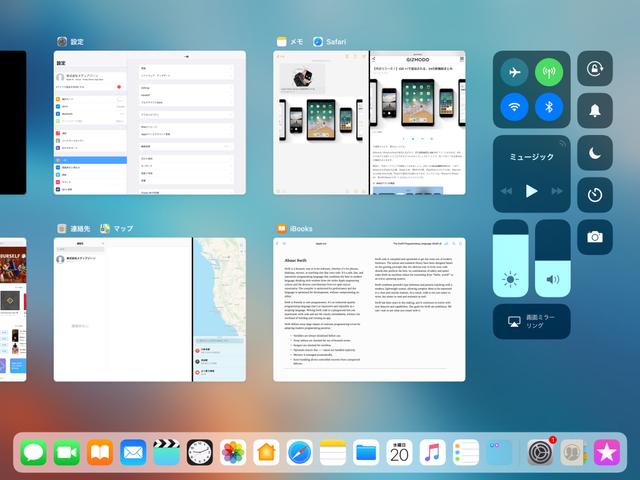Open the blue app folder in dock

tap(499, 452)
